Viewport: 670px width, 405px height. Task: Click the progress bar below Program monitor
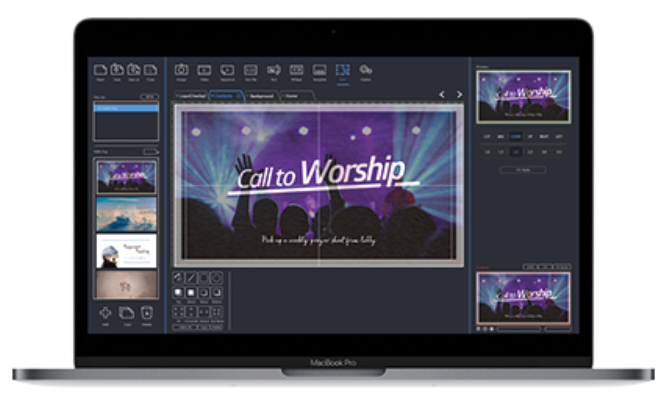519,329
